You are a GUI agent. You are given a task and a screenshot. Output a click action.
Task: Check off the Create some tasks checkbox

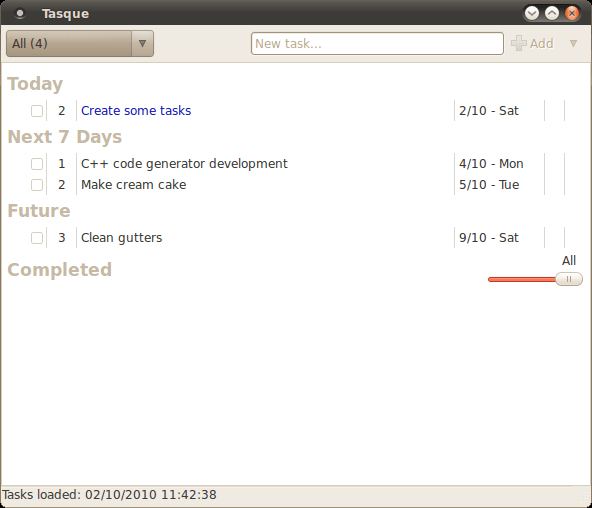37,111
